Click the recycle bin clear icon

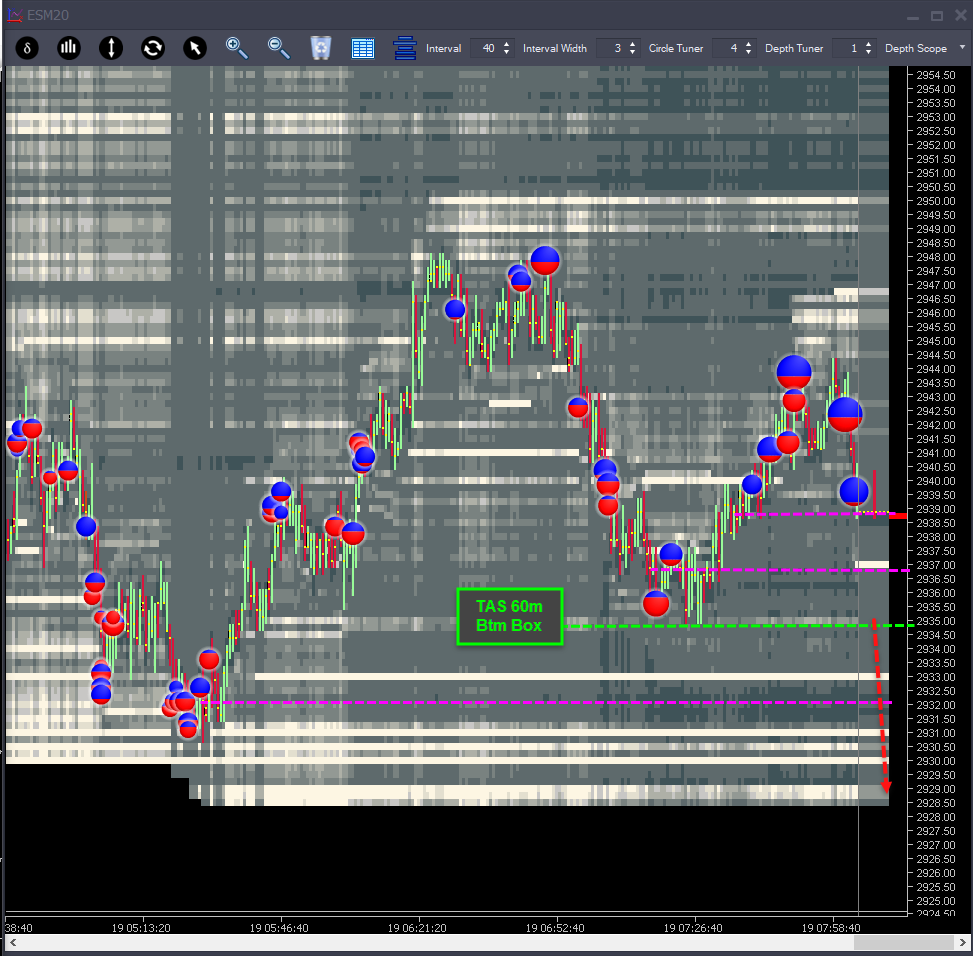321,48
